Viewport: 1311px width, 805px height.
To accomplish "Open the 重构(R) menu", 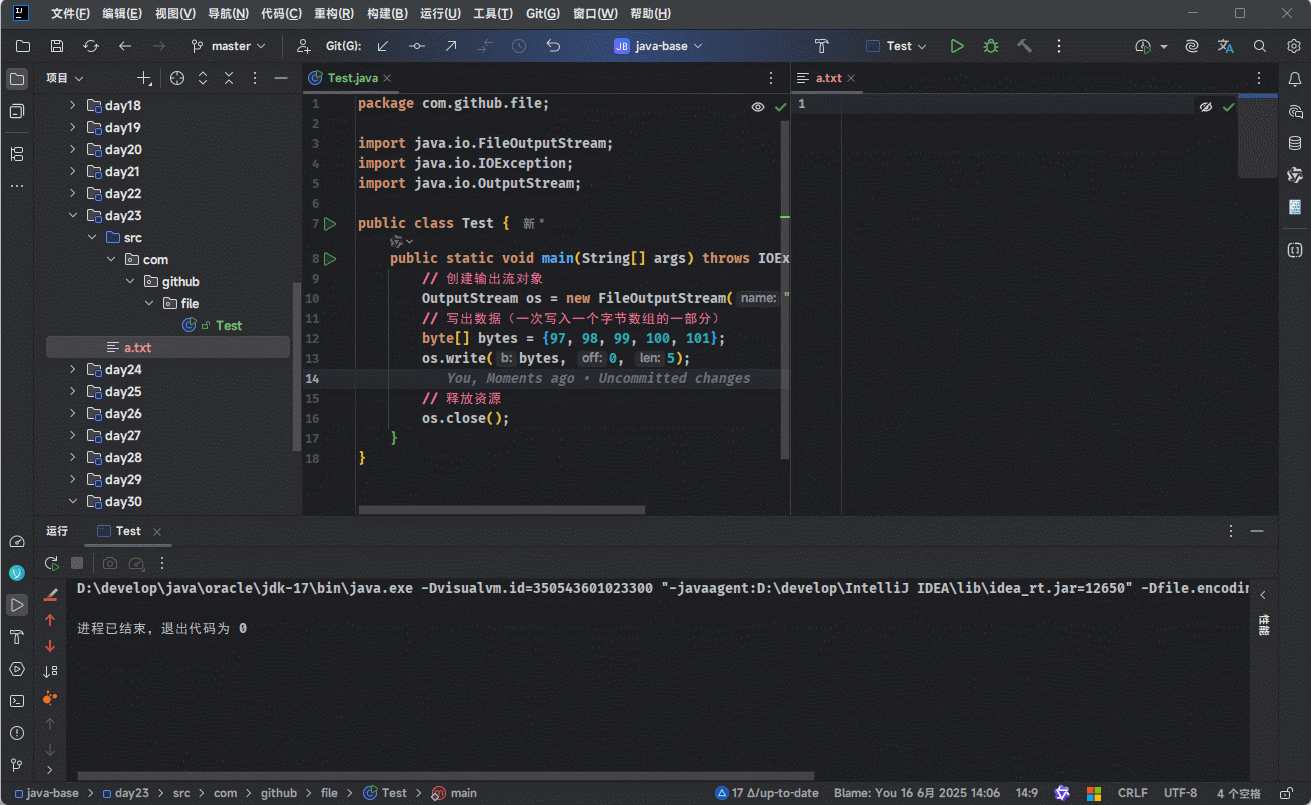I will 333,14.
